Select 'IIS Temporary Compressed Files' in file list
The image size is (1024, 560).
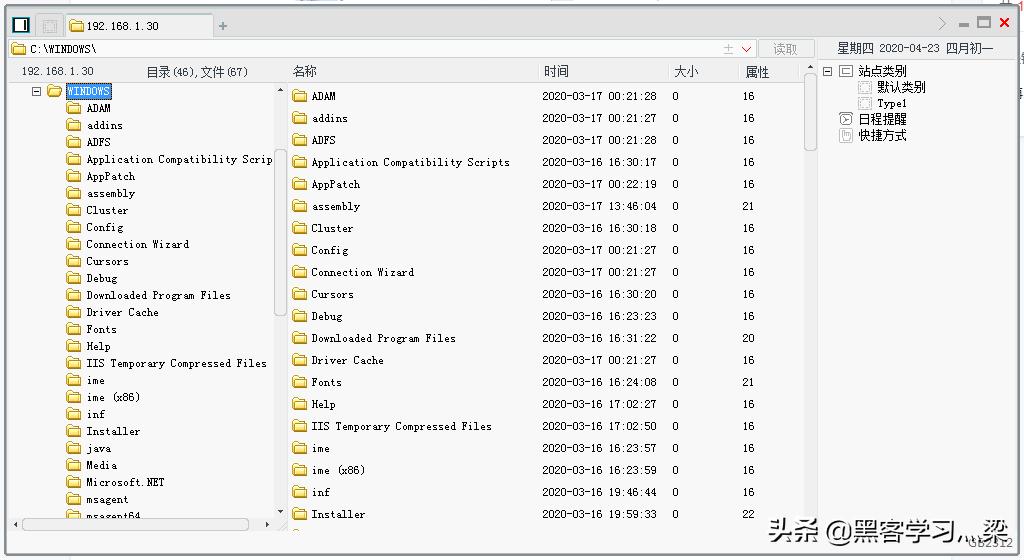(402, 426)
